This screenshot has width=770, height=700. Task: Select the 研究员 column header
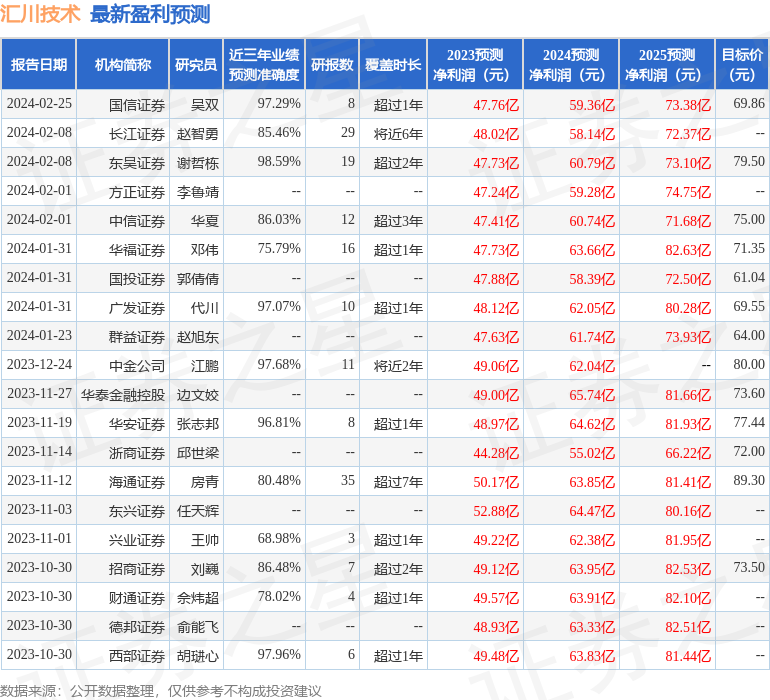coord(196,64)
